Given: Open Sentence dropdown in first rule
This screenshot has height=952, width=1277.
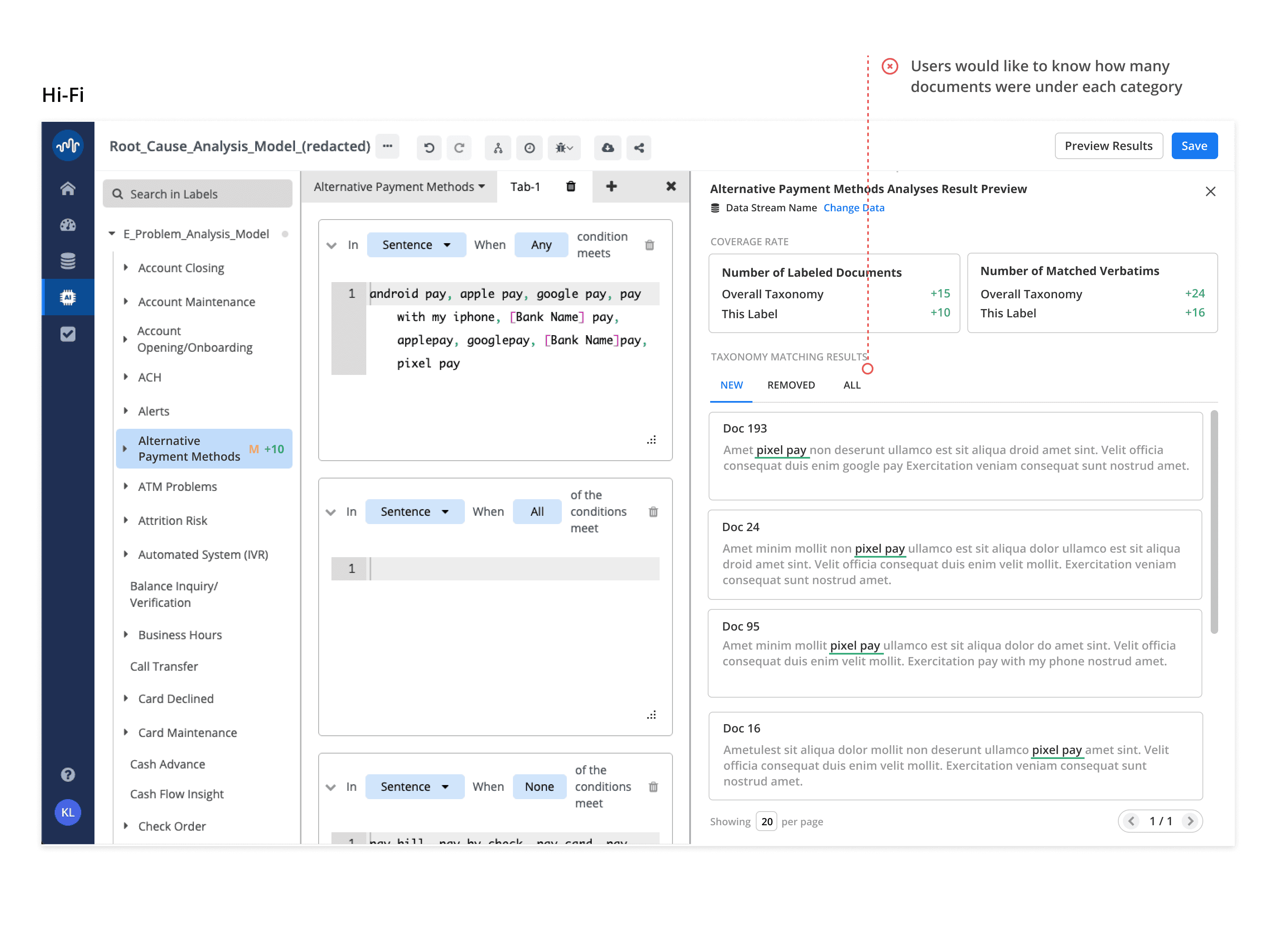Looking at the screenshot, I should click(416, 245).
